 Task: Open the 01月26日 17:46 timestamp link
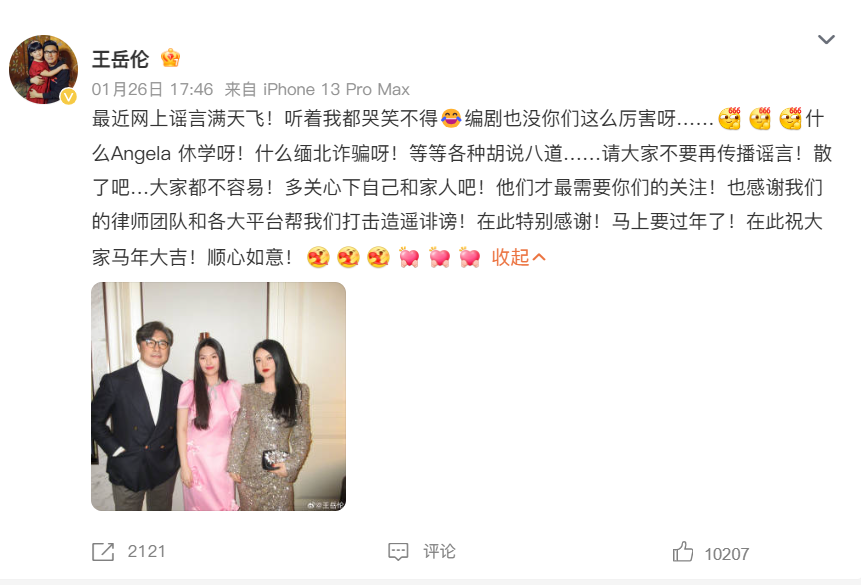(x=152, y=89)
